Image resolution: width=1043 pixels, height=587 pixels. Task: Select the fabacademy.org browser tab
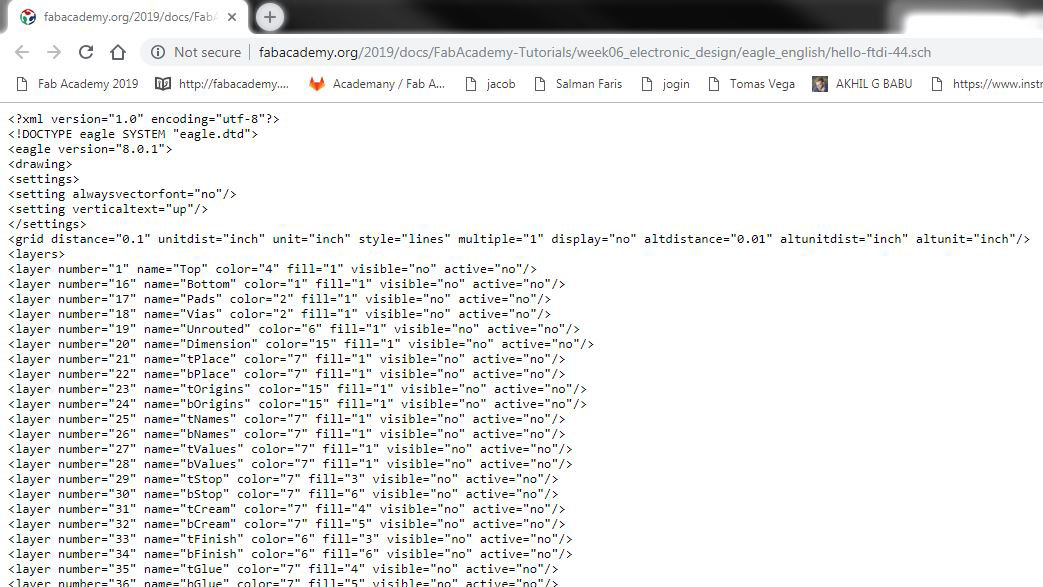pos(128,17)
